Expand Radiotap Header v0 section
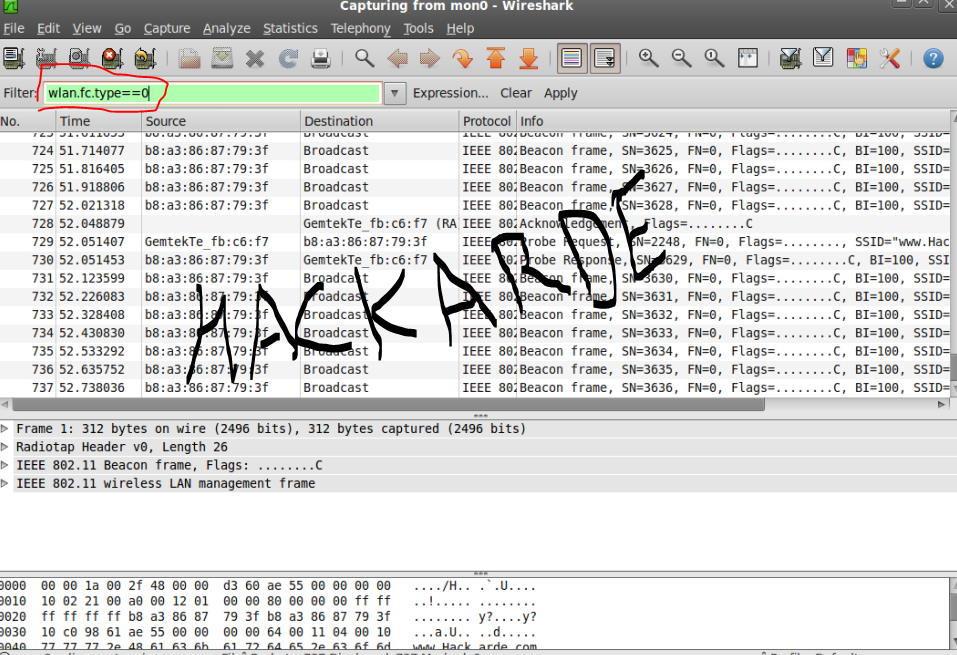957x655 pixels. coord(5,447)
